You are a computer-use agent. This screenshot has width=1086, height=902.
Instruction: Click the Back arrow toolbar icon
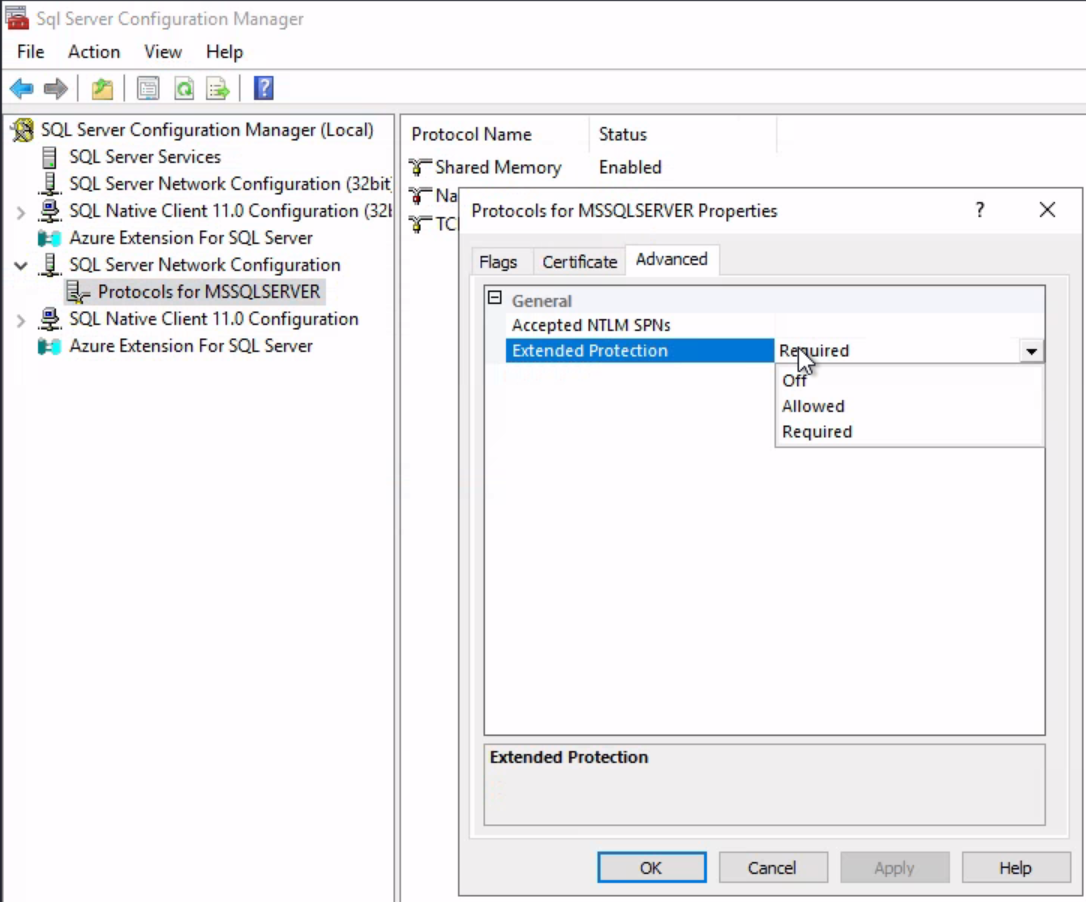21,88
